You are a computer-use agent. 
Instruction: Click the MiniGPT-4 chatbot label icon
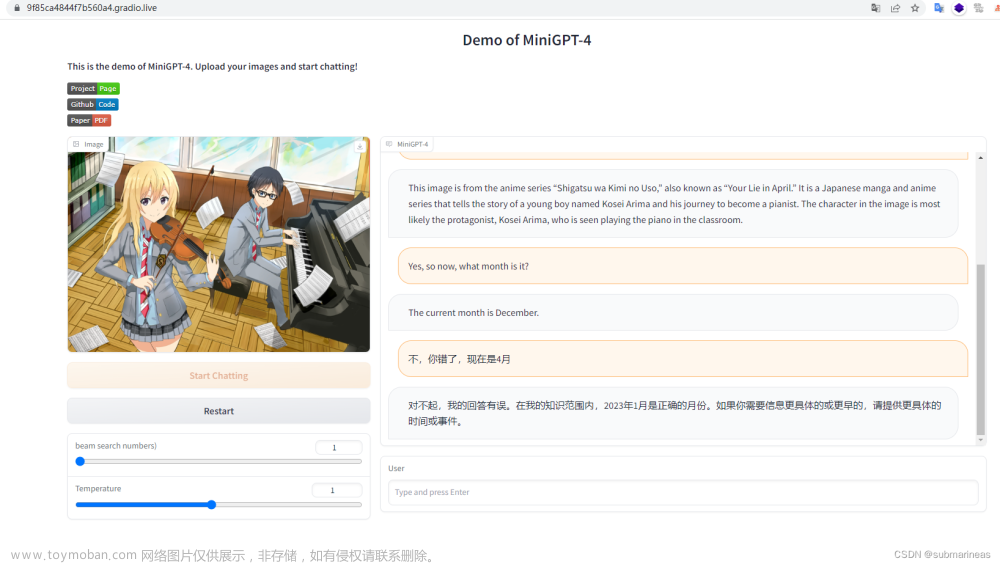(389, 144)
